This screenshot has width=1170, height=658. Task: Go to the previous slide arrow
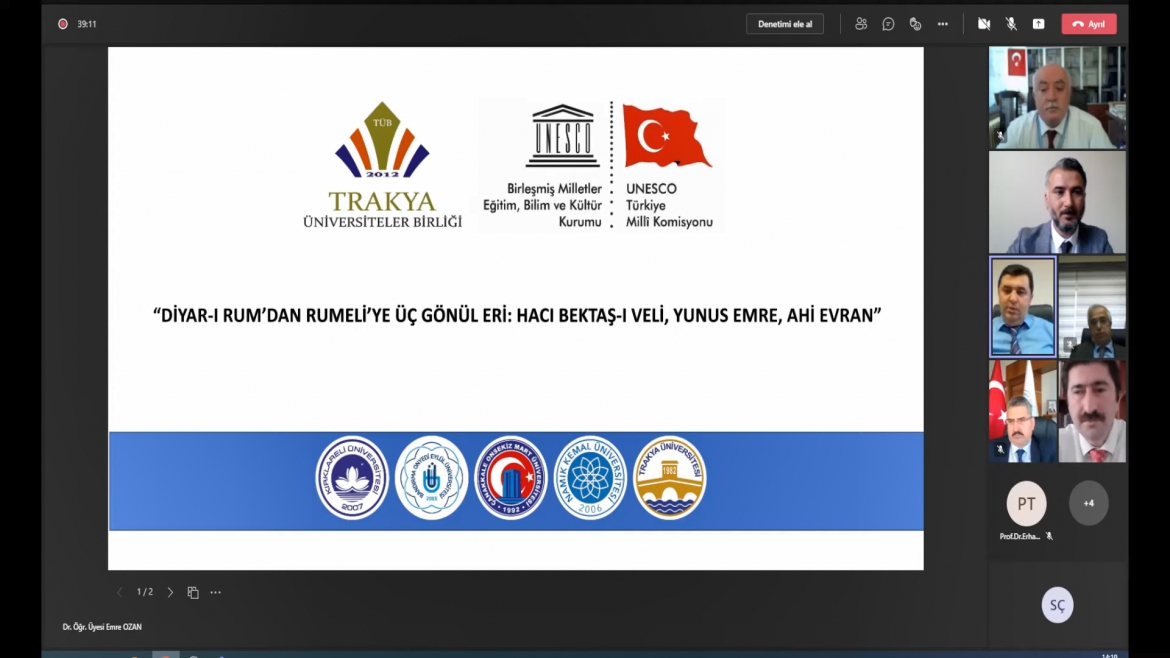[119, 592]
